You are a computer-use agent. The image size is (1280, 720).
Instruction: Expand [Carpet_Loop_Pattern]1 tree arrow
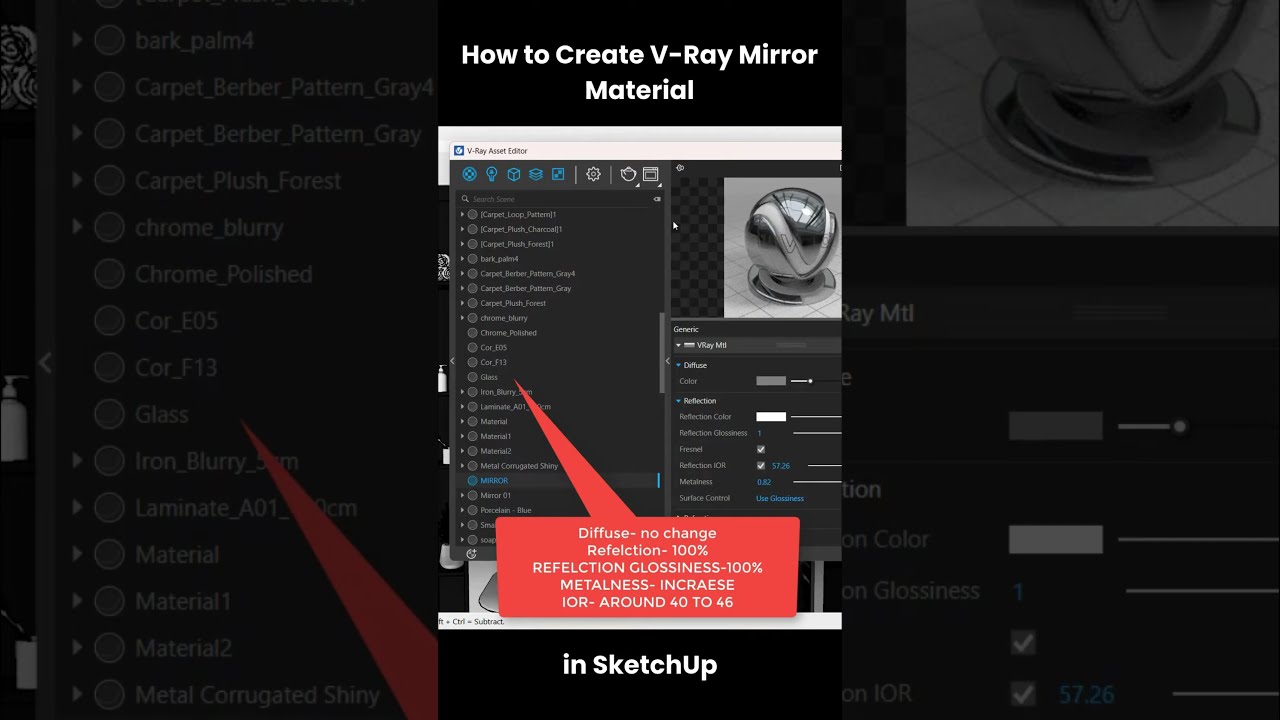[462, 214]
